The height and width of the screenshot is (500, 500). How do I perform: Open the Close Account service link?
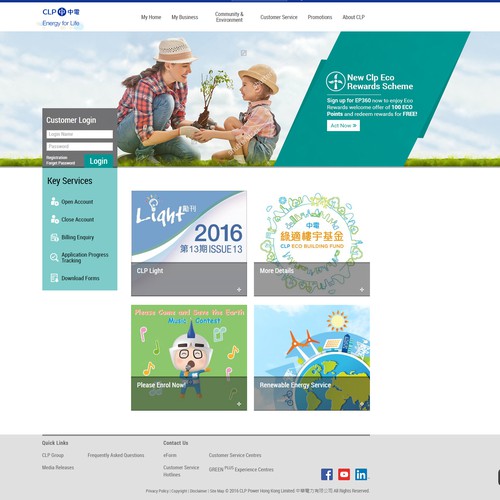pos(78,219)
